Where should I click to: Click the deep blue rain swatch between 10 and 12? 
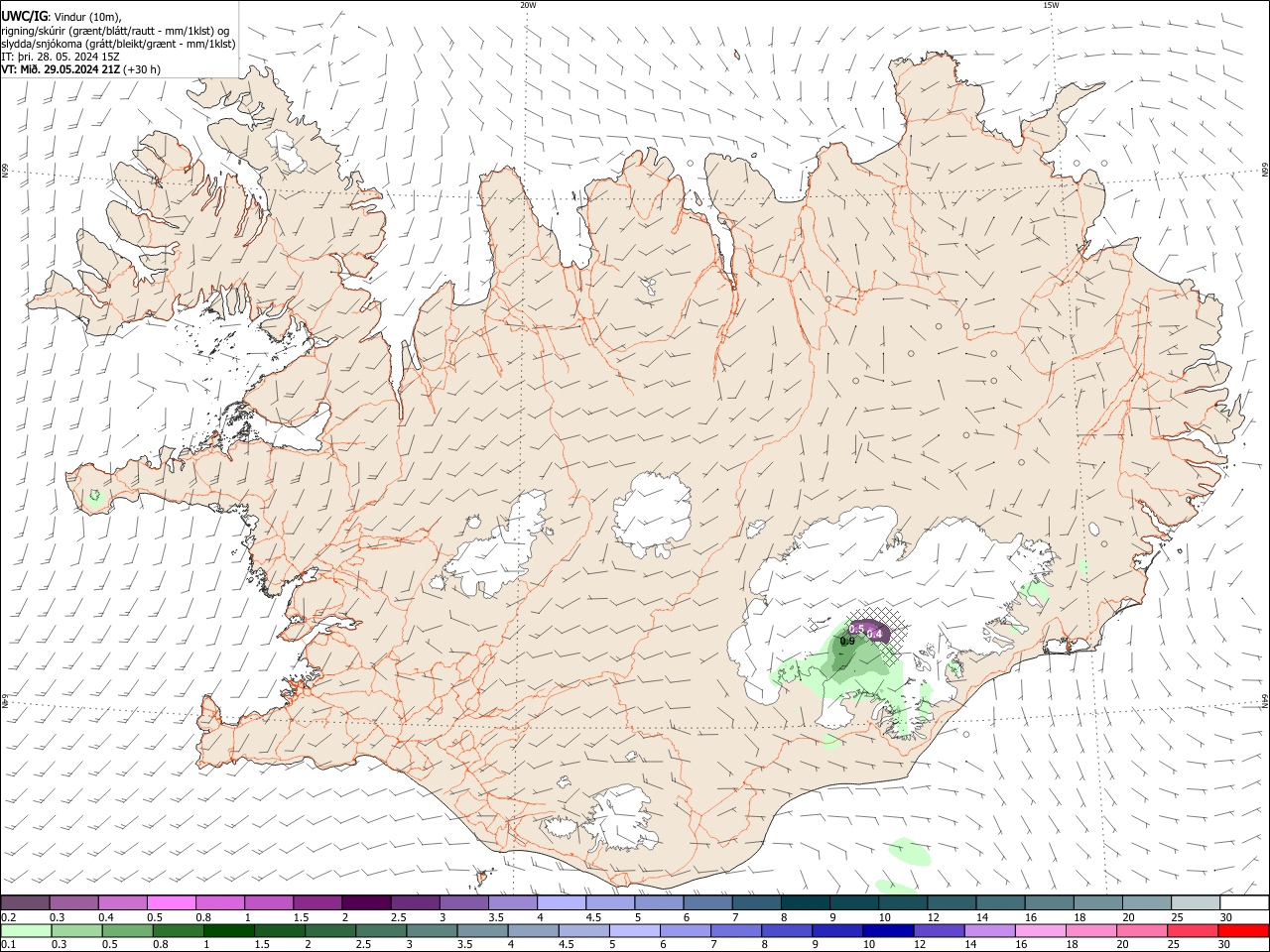click(x=888, y=931)
